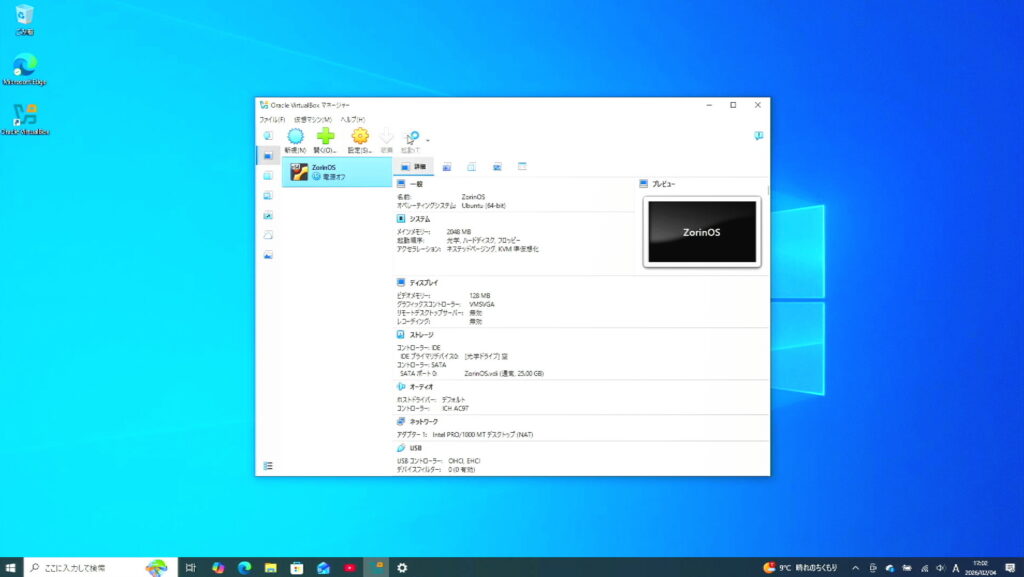Open dropdown arrow next to Start button
Image resolution: width=1024 pixels, height=577 pixels.
[x=428, y=140]
